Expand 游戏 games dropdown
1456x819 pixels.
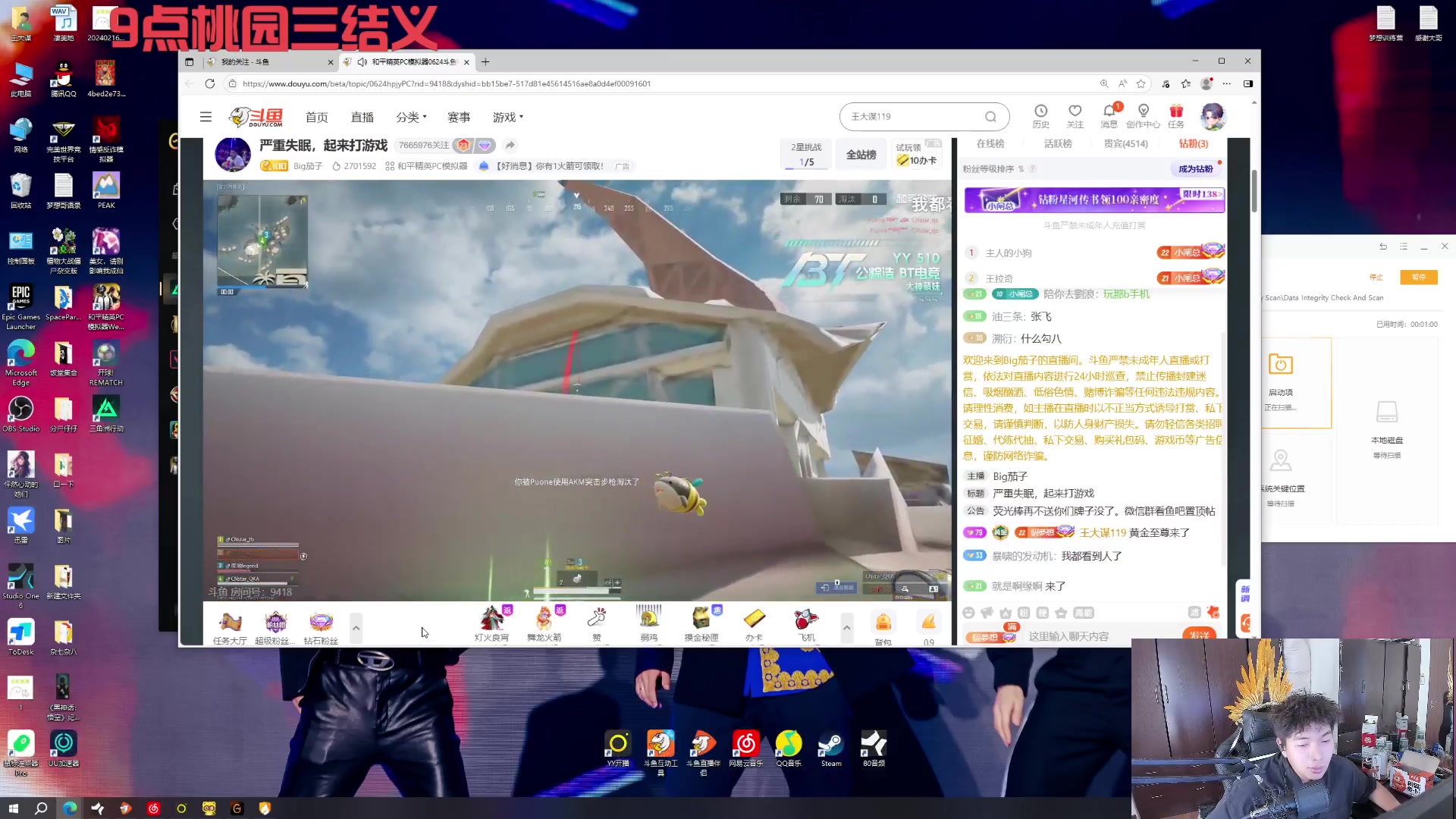point(508,117)
